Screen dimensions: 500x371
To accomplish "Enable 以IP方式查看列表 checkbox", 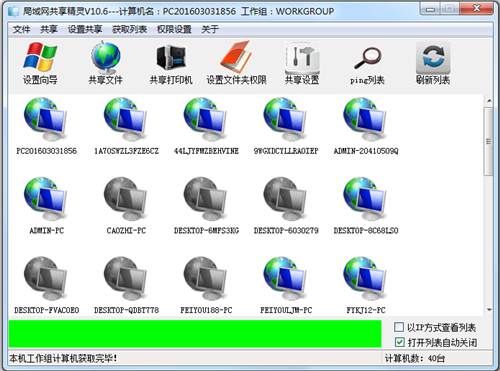I will [399, 327].
